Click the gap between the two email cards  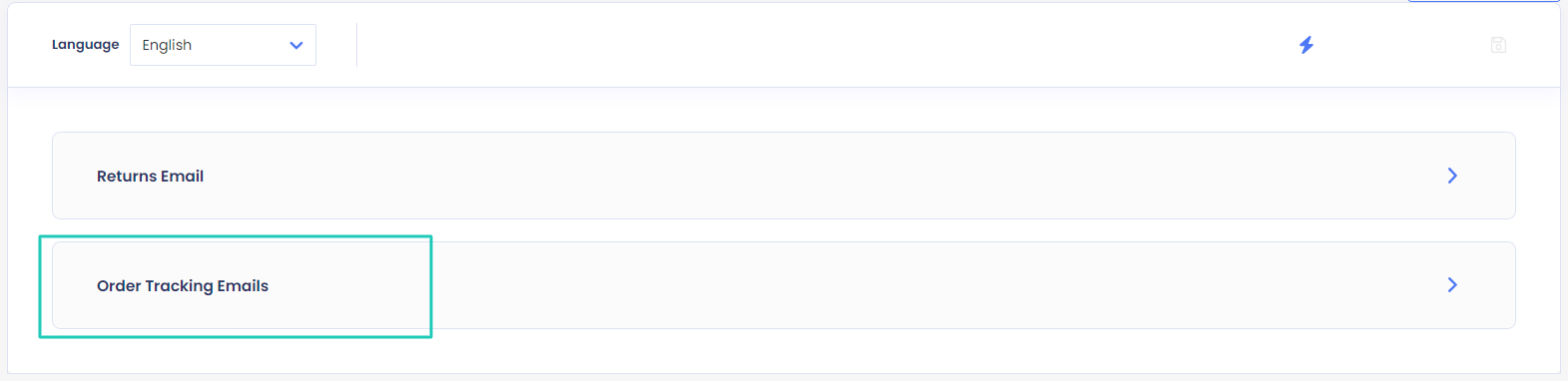(784, 230)
